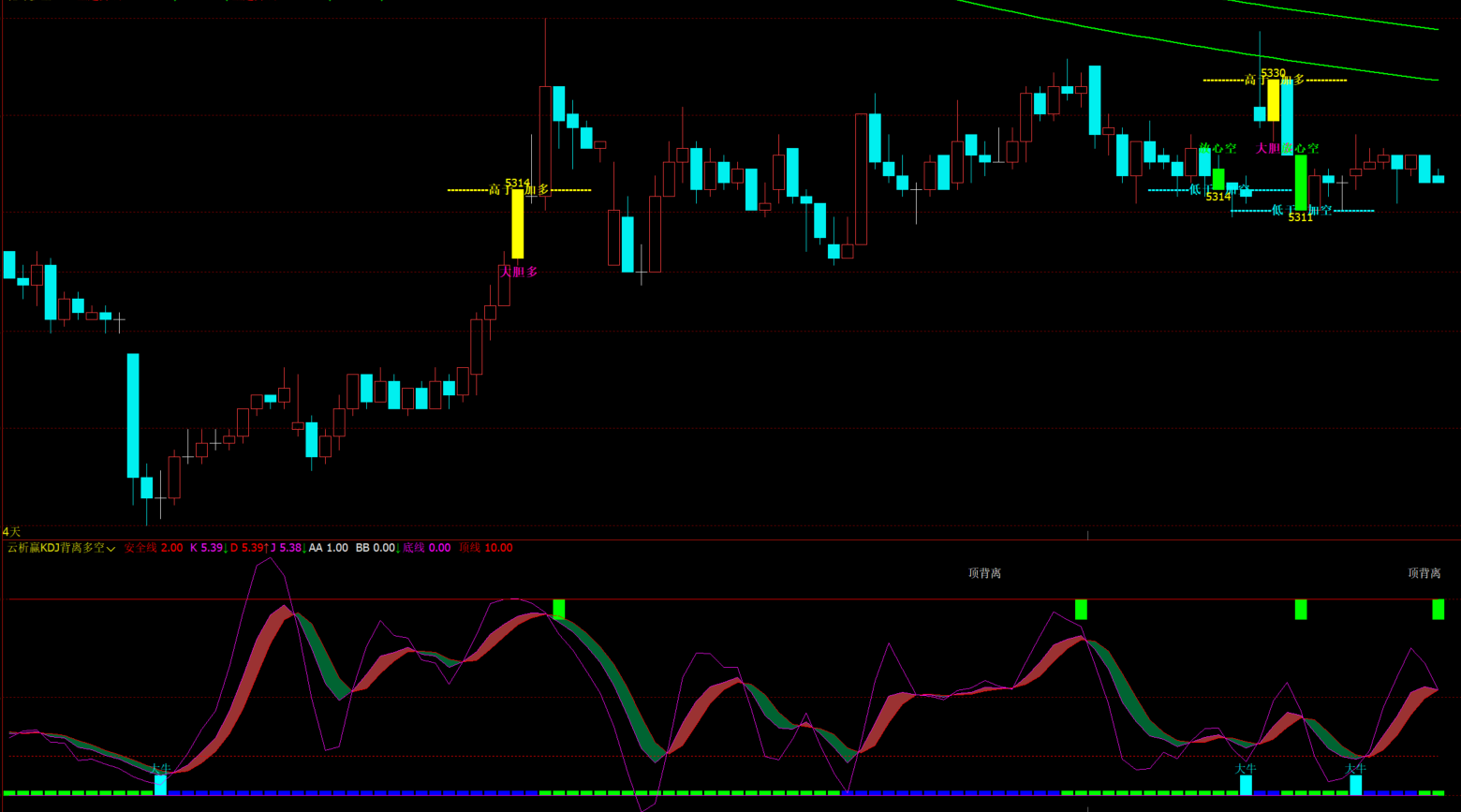The width and height of the screenshot is (1461, 812).
Task: Click the AA 1.00 indicator value
Action: 329,548
